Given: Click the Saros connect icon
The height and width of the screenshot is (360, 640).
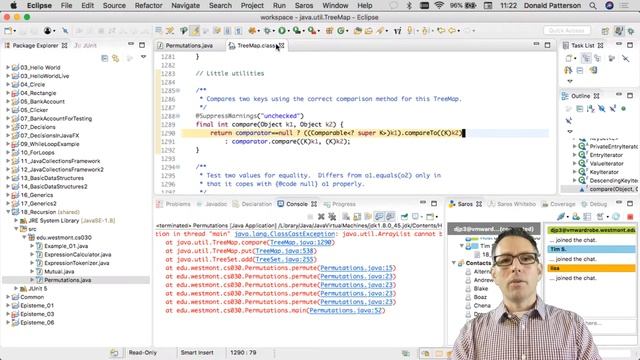Looking at the screenshot, I should tap(562, 216).
